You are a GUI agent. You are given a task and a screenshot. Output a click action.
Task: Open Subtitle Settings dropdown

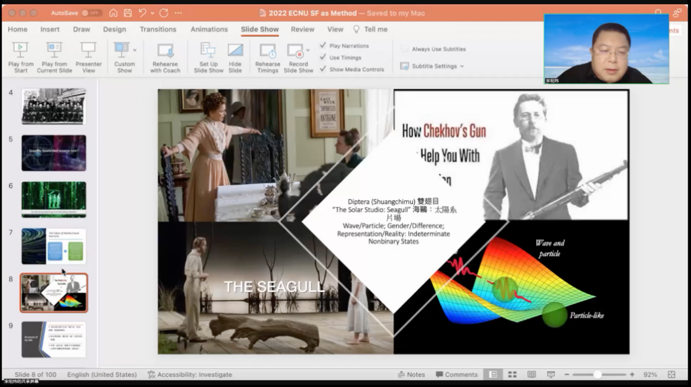click(432, 66)
